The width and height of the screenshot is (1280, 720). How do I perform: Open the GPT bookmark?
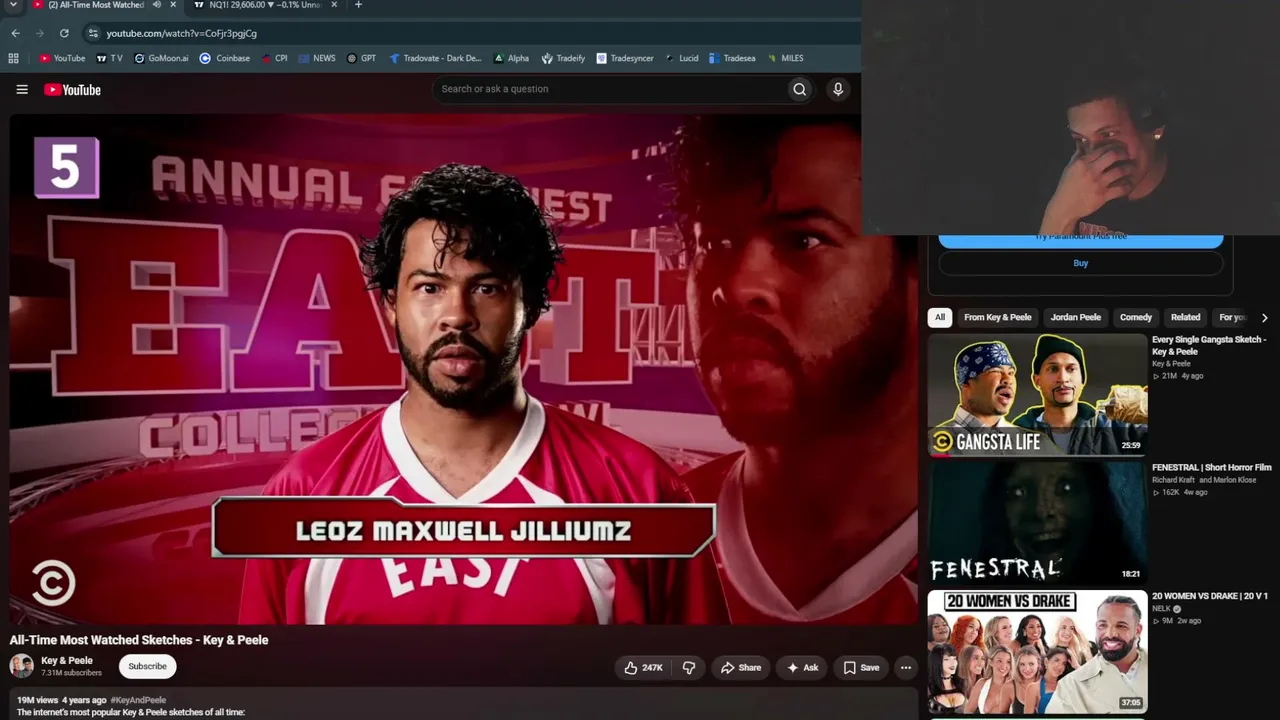pyautogui.click(x=361, y=58)
